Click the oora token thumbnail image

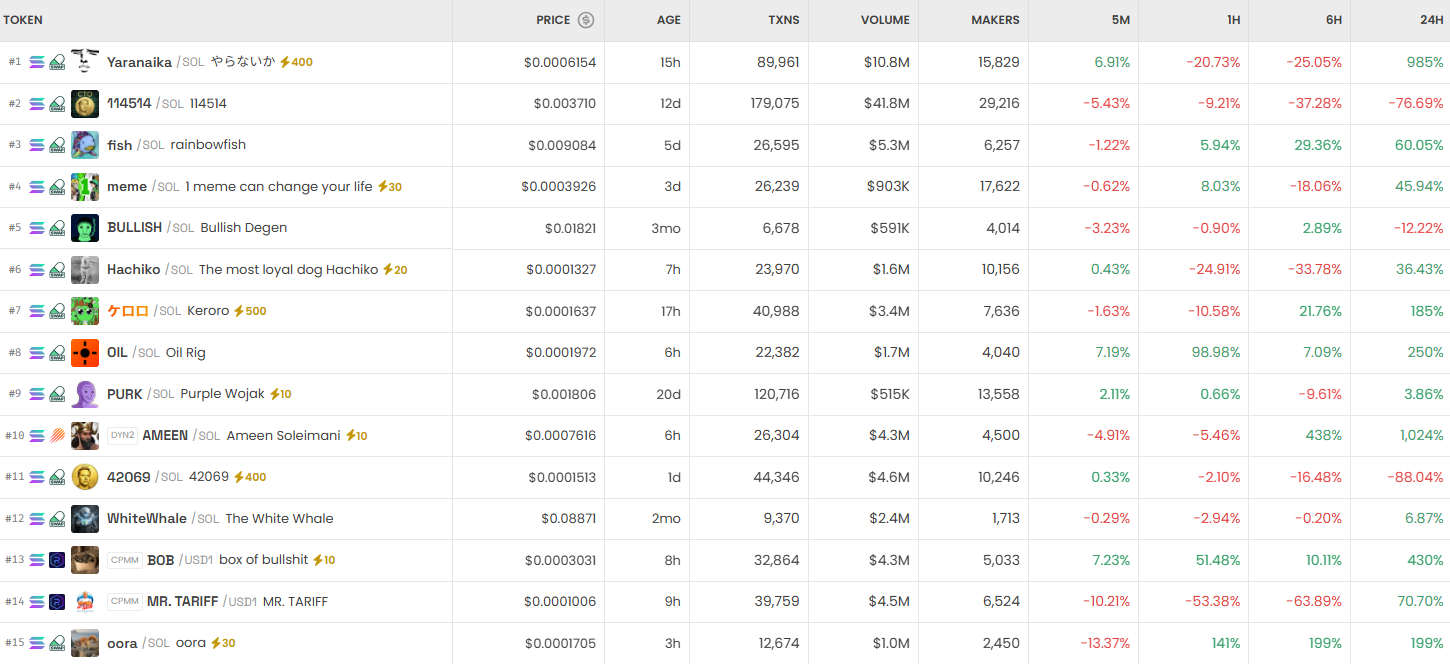pos(85,643)
